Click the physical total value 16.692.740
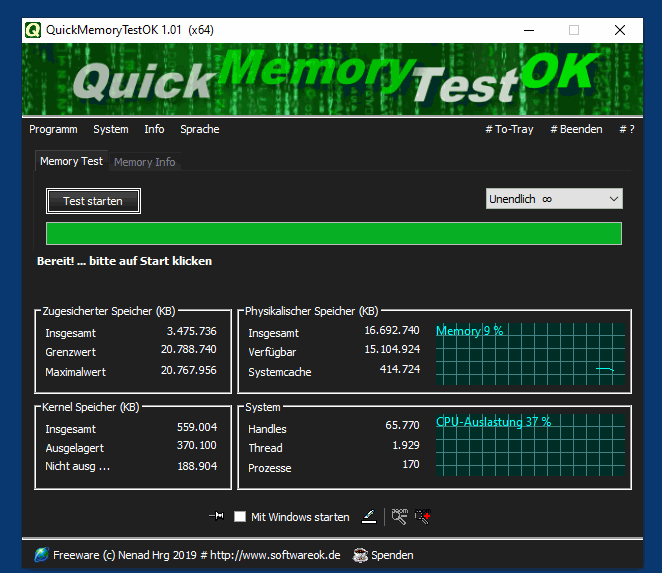The width and height of the screenshot is (662, 573). tap(392, 330)
